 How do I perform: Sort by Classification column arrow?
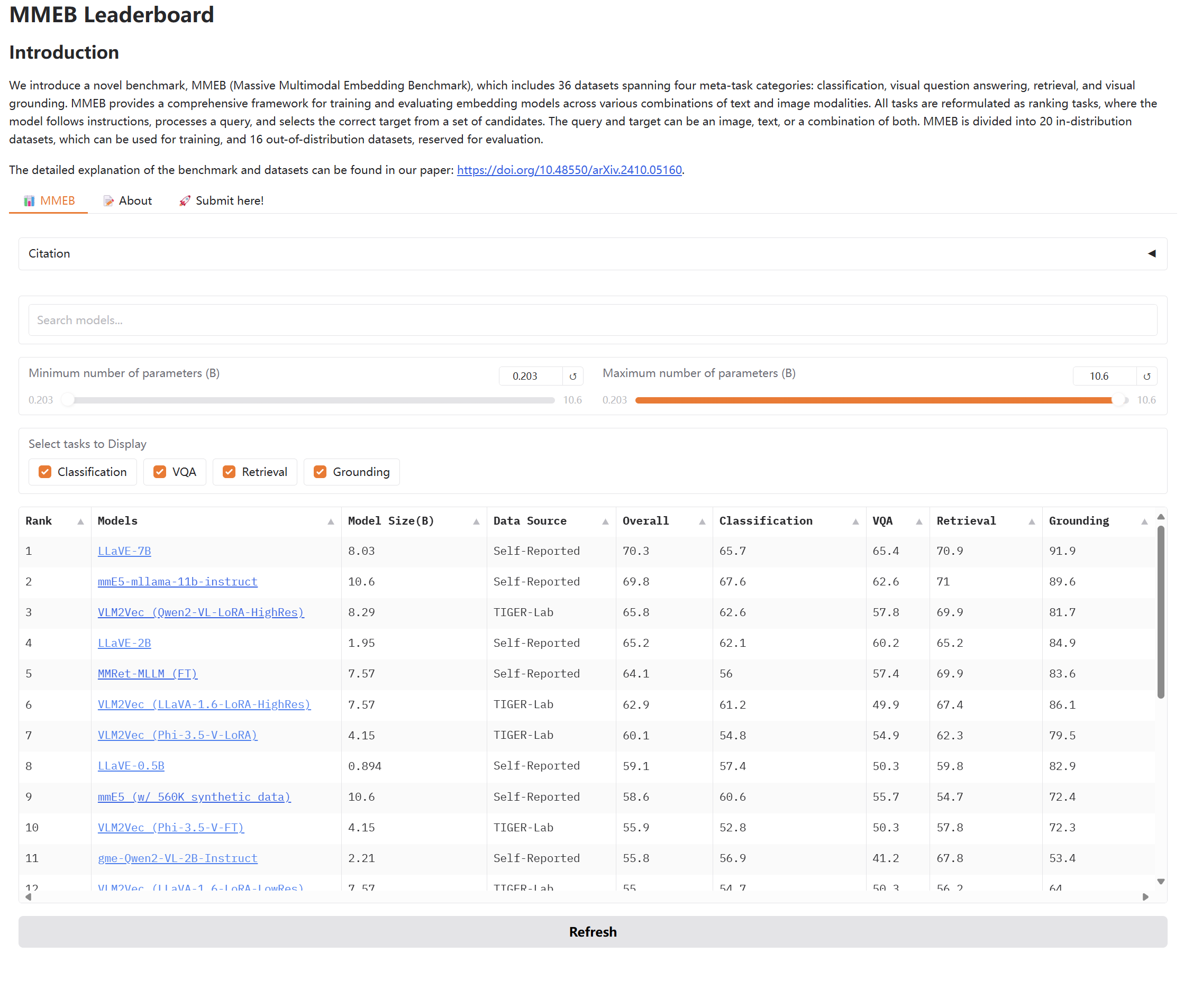[855, 523]
